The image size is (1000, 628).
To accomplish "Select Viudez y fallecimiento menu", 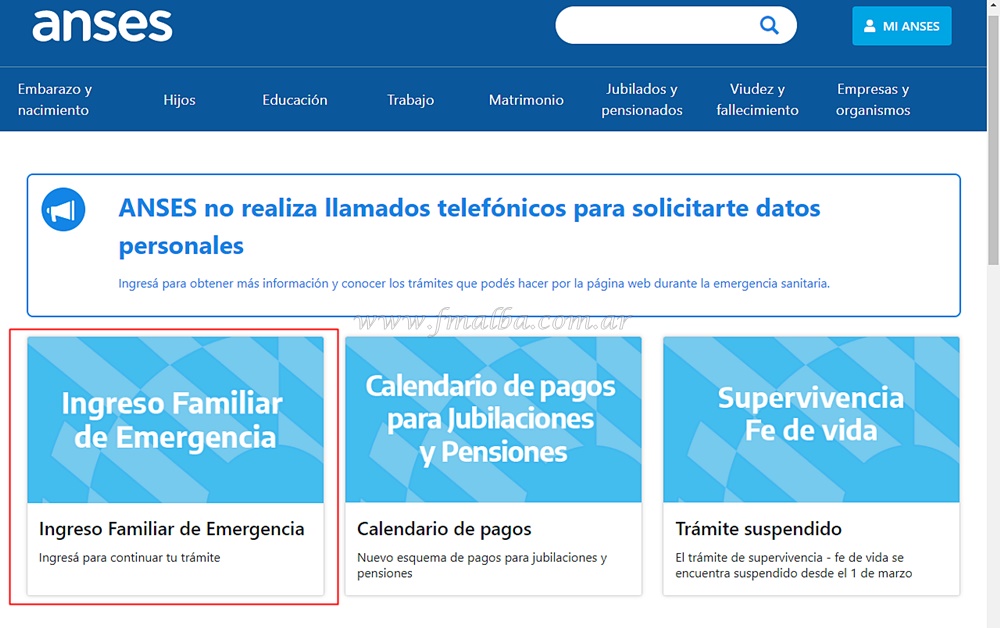I will tap(757, 99).
